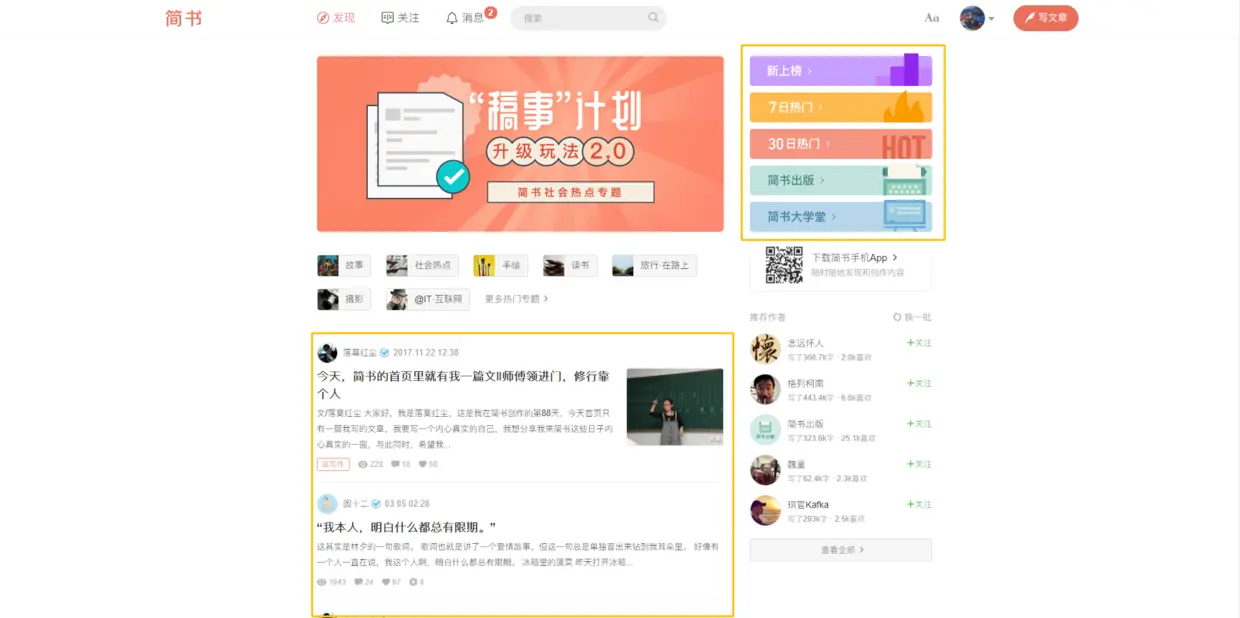The width and height of the screenshot is (1240, 618).
Task: Open the 简书 logo homepage link
Action: (184, 18)
